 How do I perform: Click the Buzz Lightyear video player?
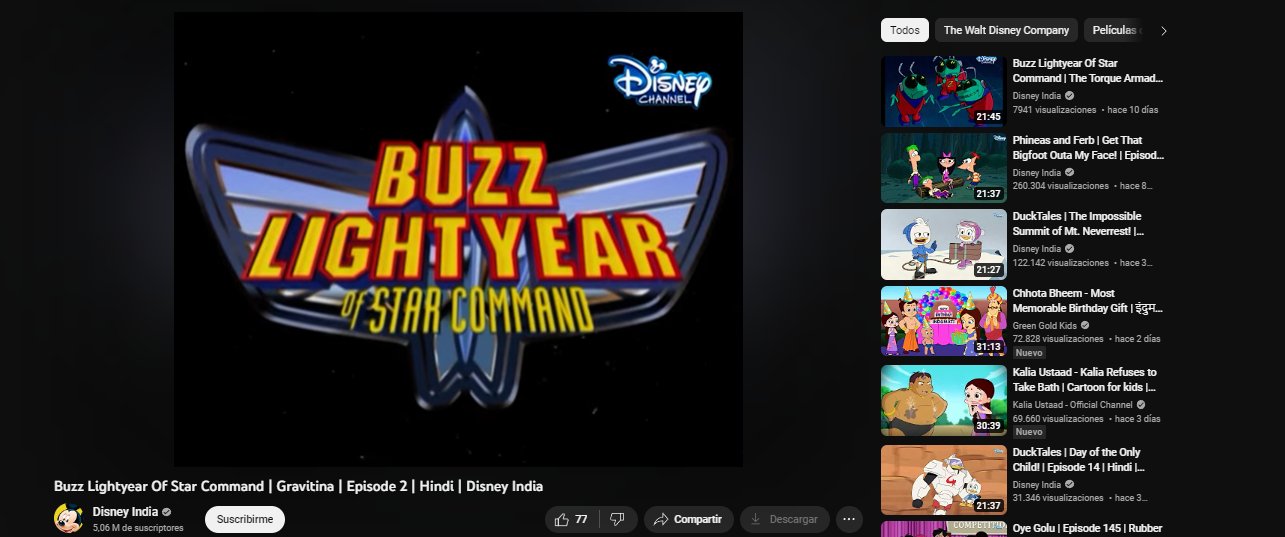point(458,239)
